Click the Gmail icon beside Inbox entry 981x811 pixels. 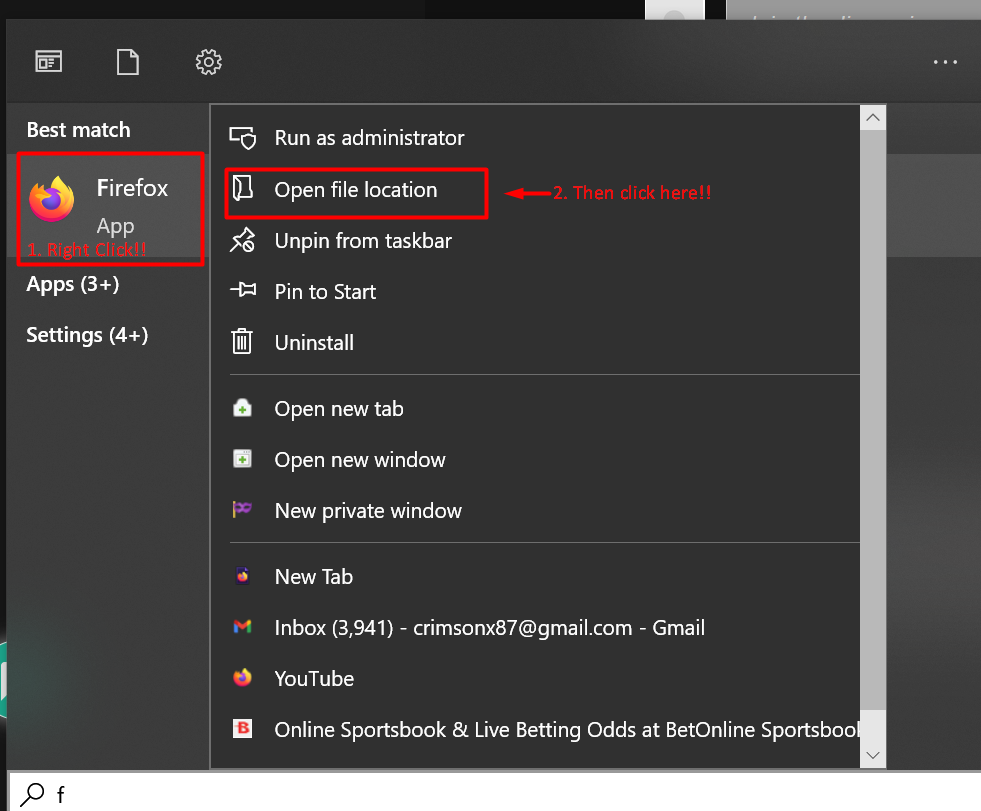tap(242, 628)
